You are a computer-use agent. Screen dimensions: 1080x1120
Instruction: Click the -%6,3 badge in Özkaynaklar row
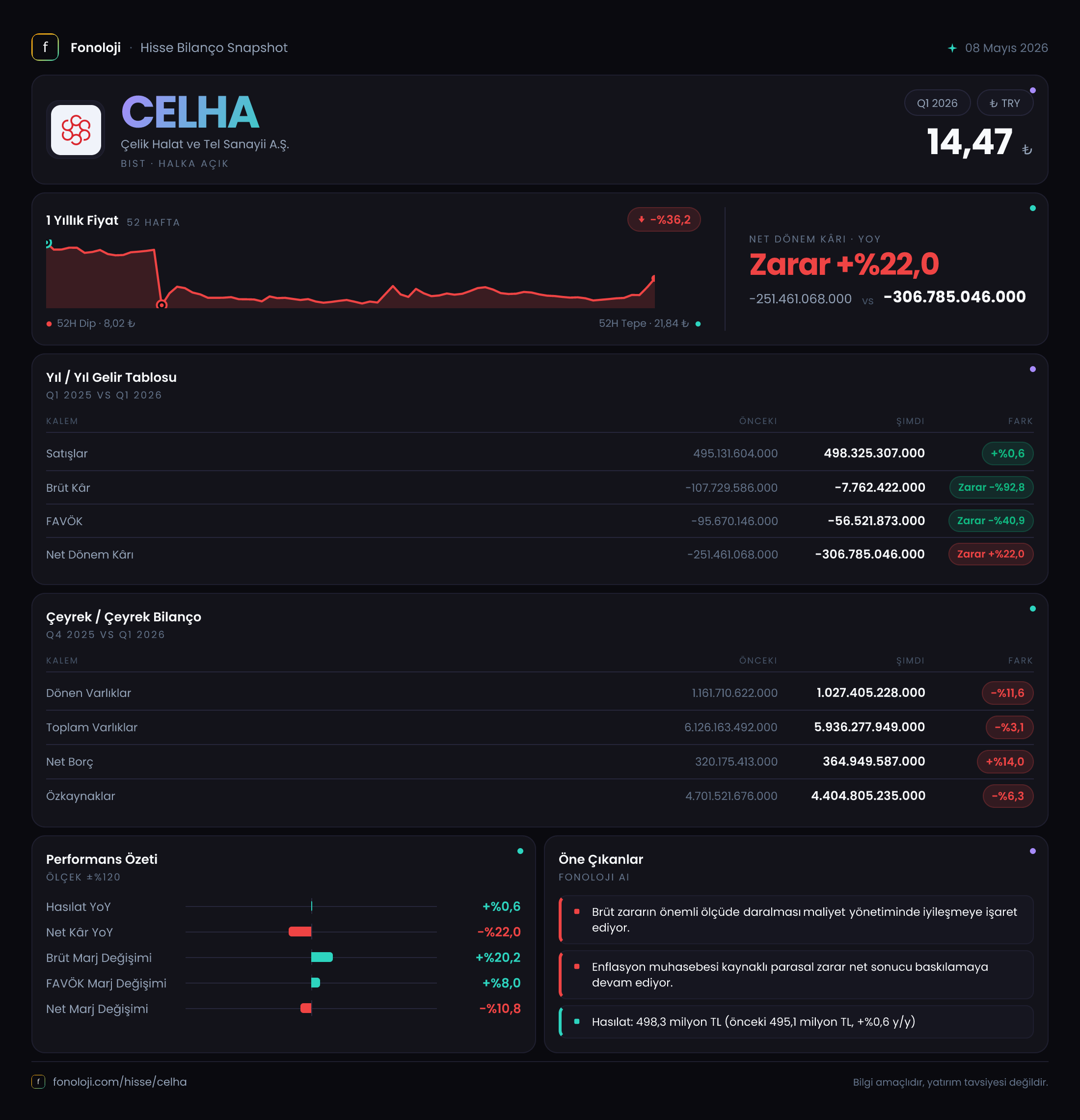click(1008, 796)
